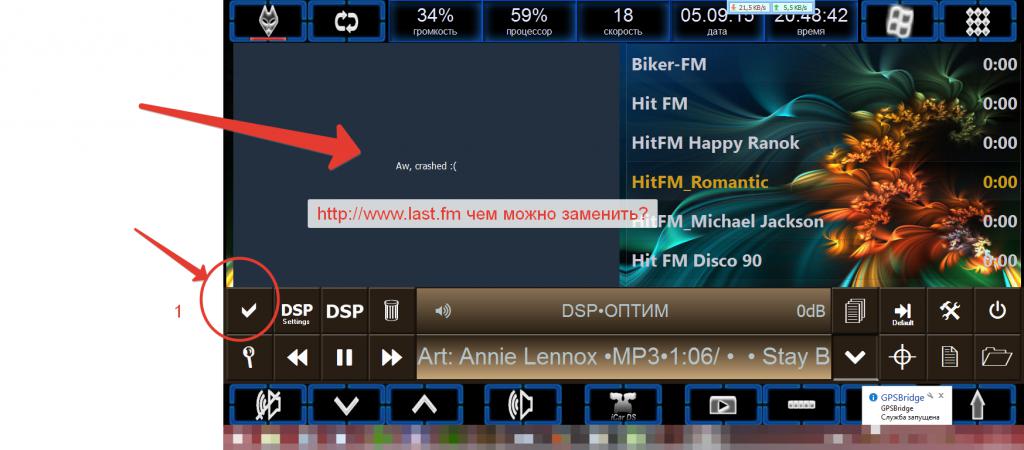Pause the current track
This screenshot has height=450, width=1024.
pos(345,357)
